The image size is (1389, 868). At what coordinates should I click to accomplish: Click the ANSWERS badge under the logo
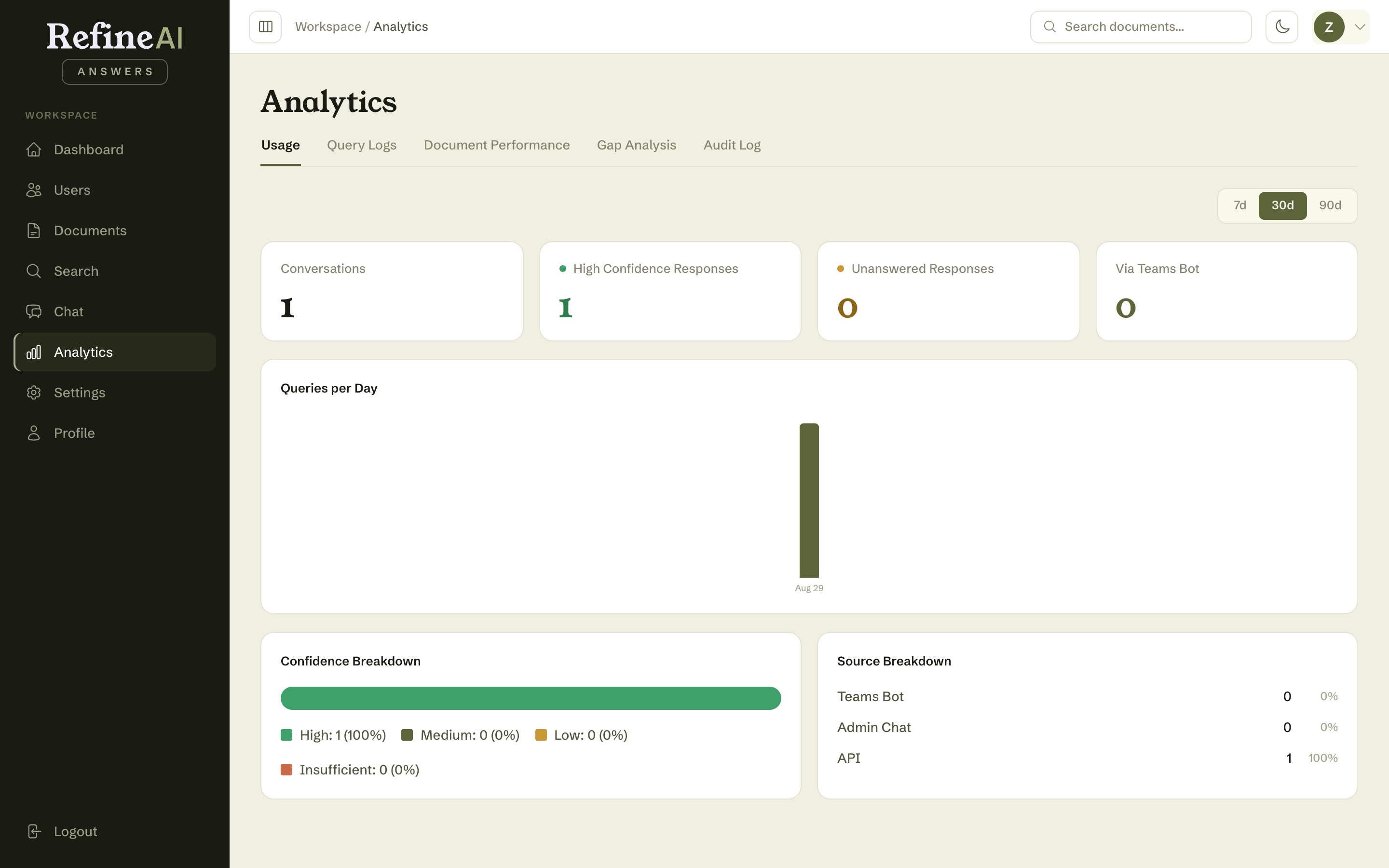(x=115, y=72)
